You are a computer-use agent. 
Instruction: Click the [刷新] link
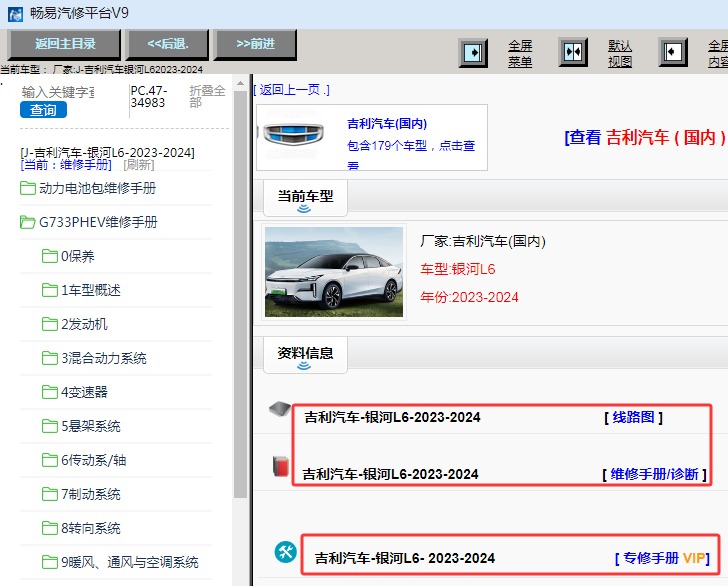pos(138,164)
